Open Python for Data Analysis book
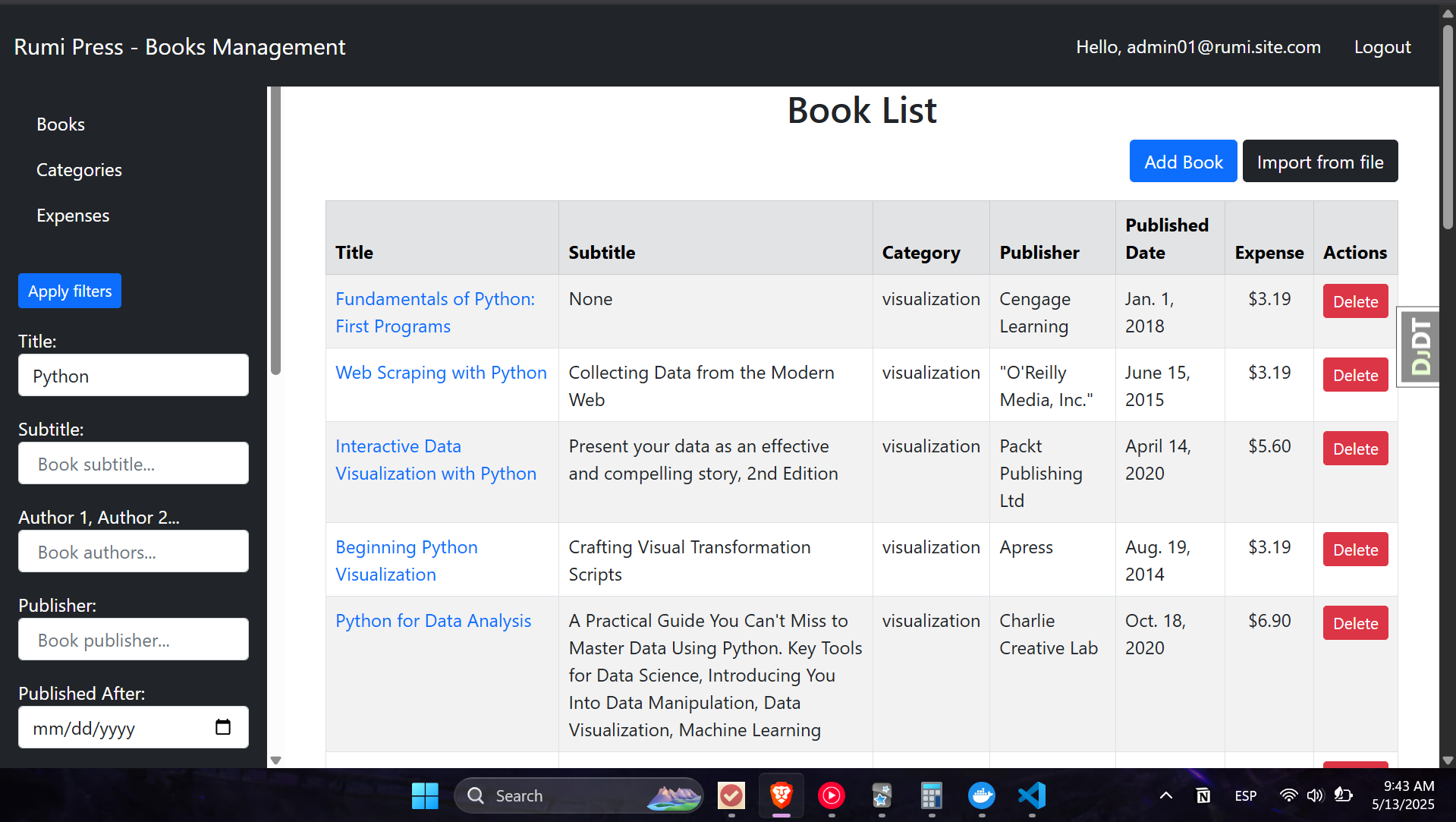Viewport: 1456px width, 822px height. click(433, 621)
